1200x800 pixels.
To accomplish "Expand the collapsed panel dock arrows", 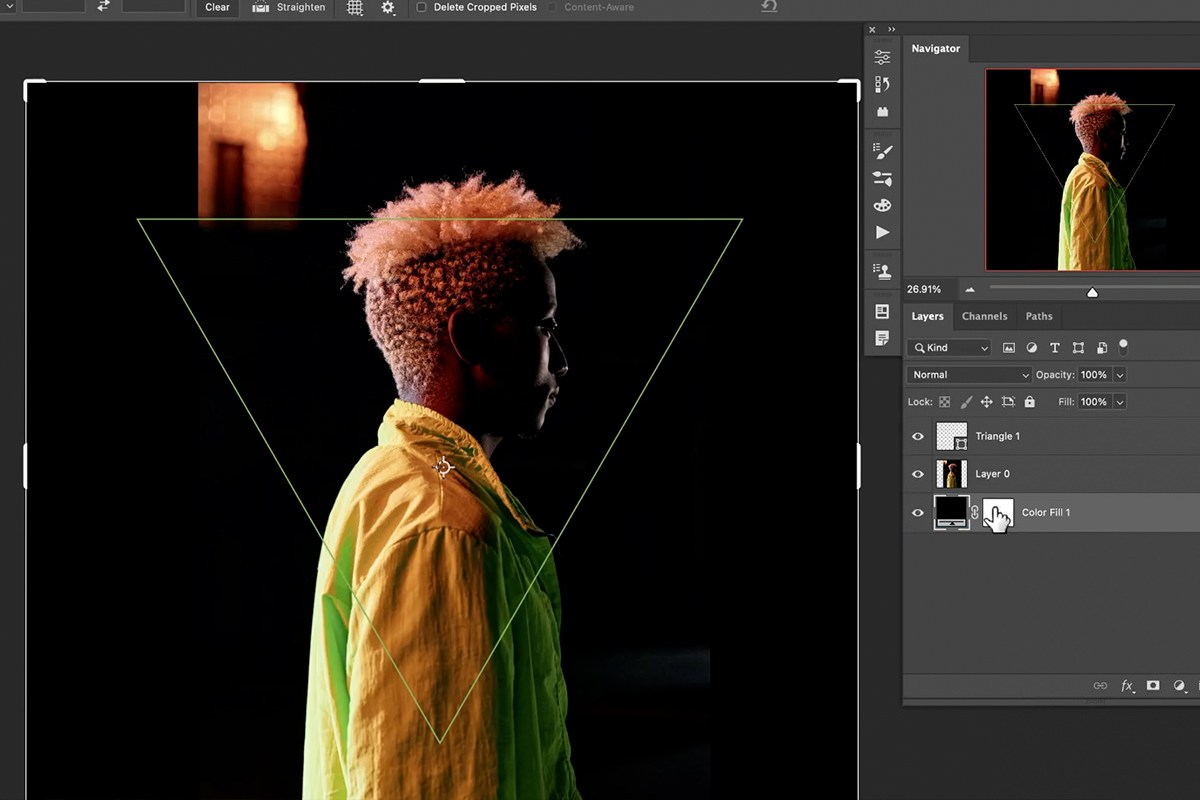I will click(892, 29).
